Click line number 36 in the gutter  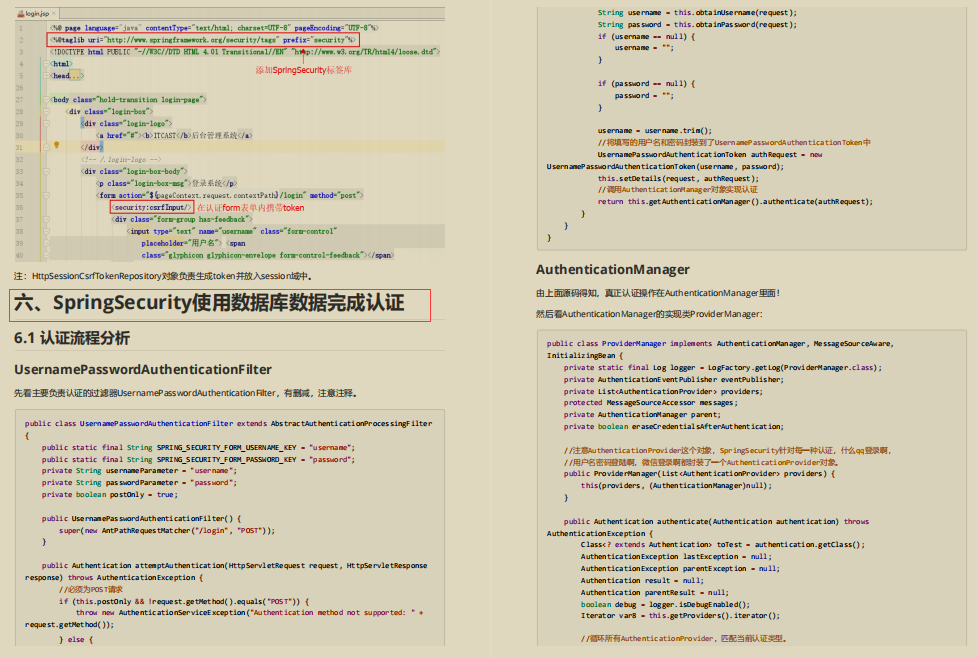[19, 208]
